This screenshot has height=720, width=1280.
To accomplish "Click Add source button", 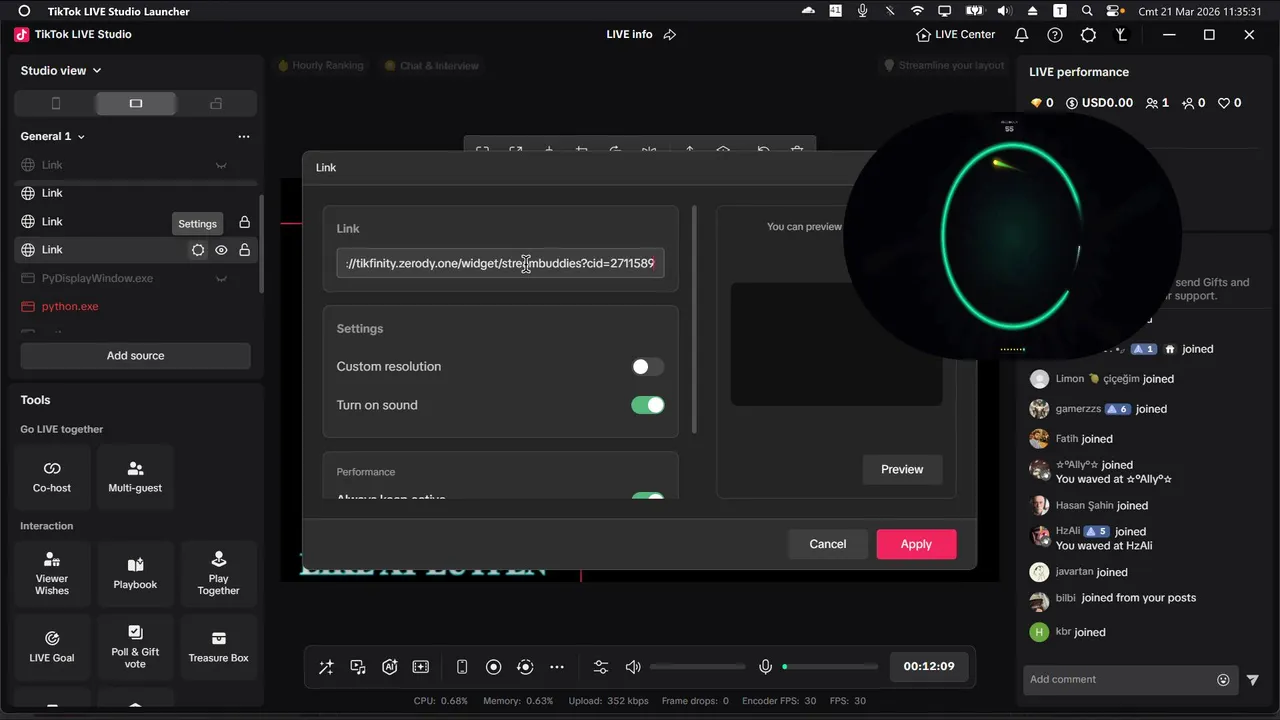I will 135,356.
